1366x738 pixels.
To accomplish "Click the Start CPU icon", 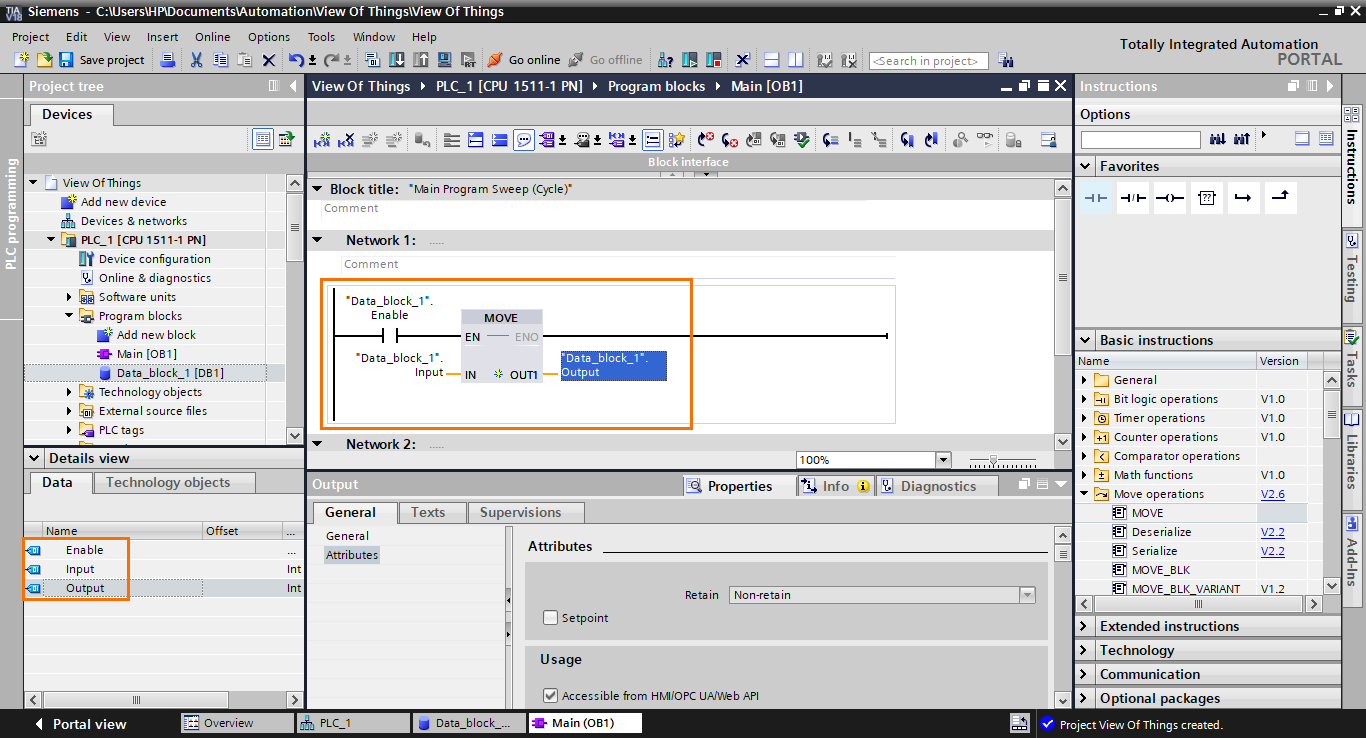I will [x=691, y=60].
